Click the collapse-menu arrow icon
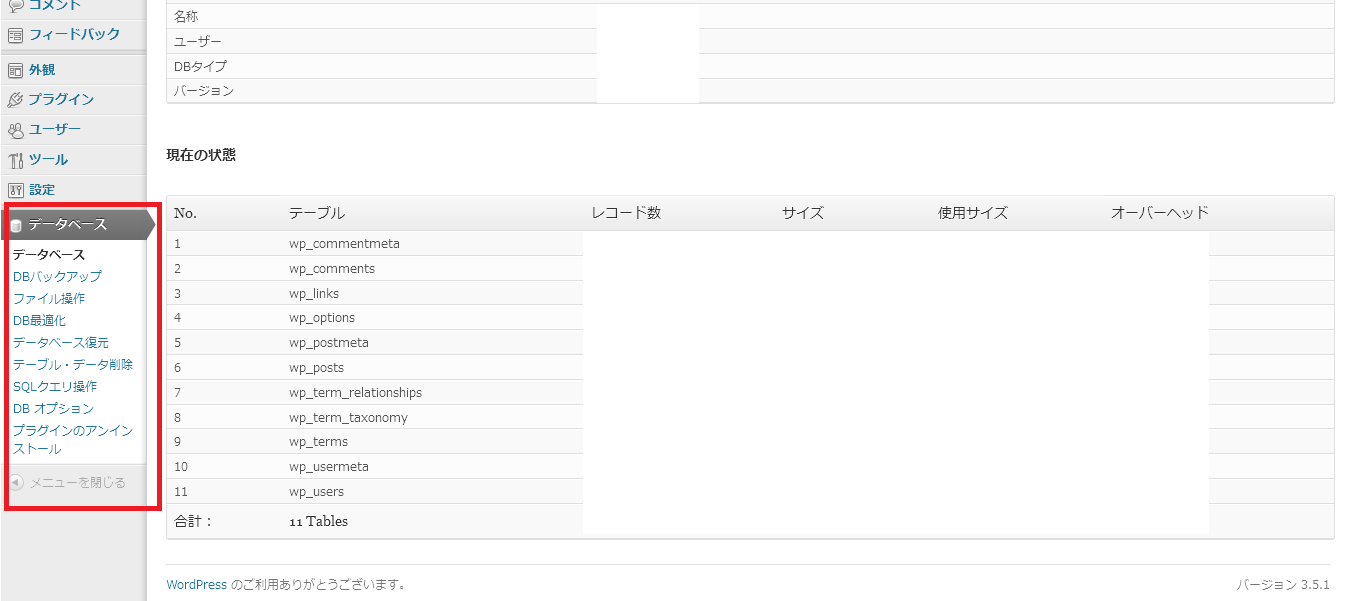 [x=16, y=483]
